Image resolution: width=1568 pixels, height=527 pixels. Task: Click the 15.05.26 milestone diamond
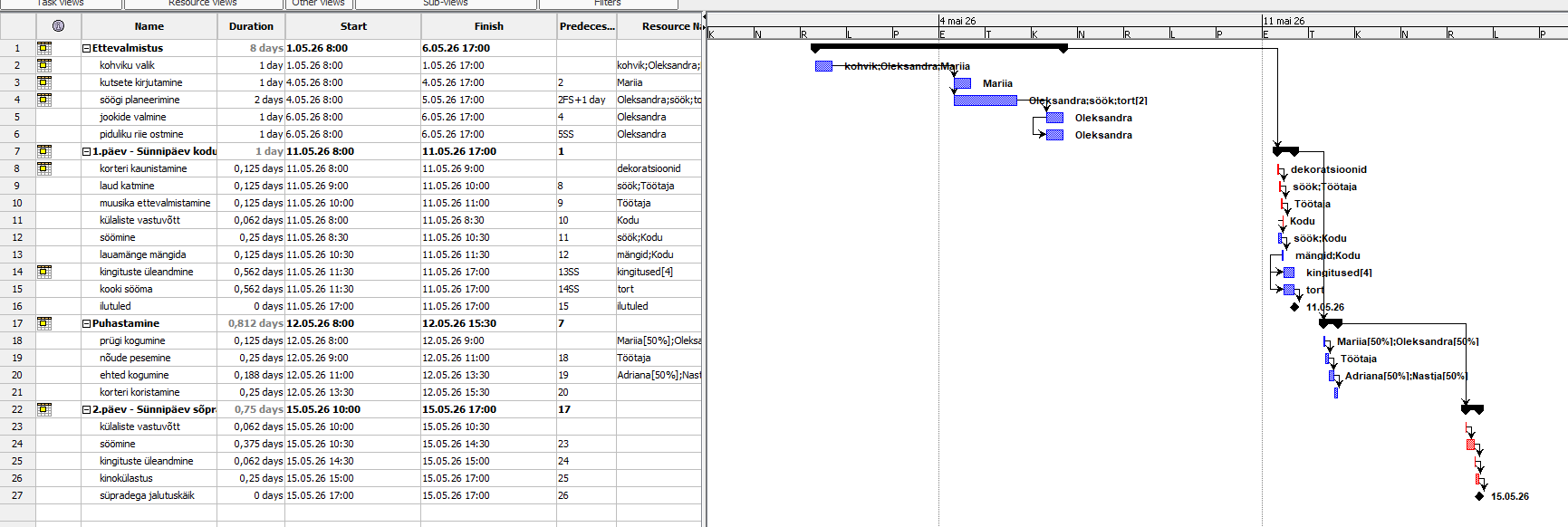(x=1479, y=496)
